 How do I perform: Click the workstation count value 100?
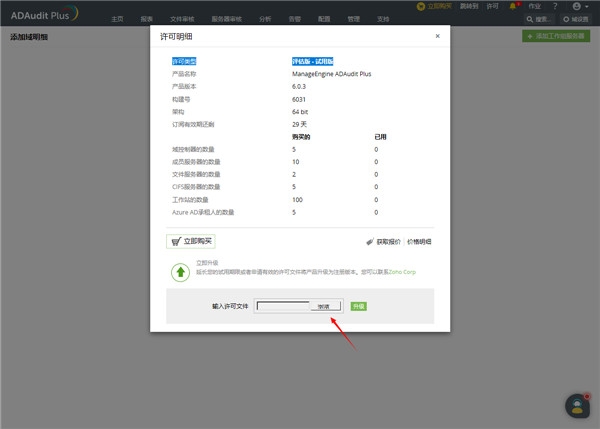point(297,200)
